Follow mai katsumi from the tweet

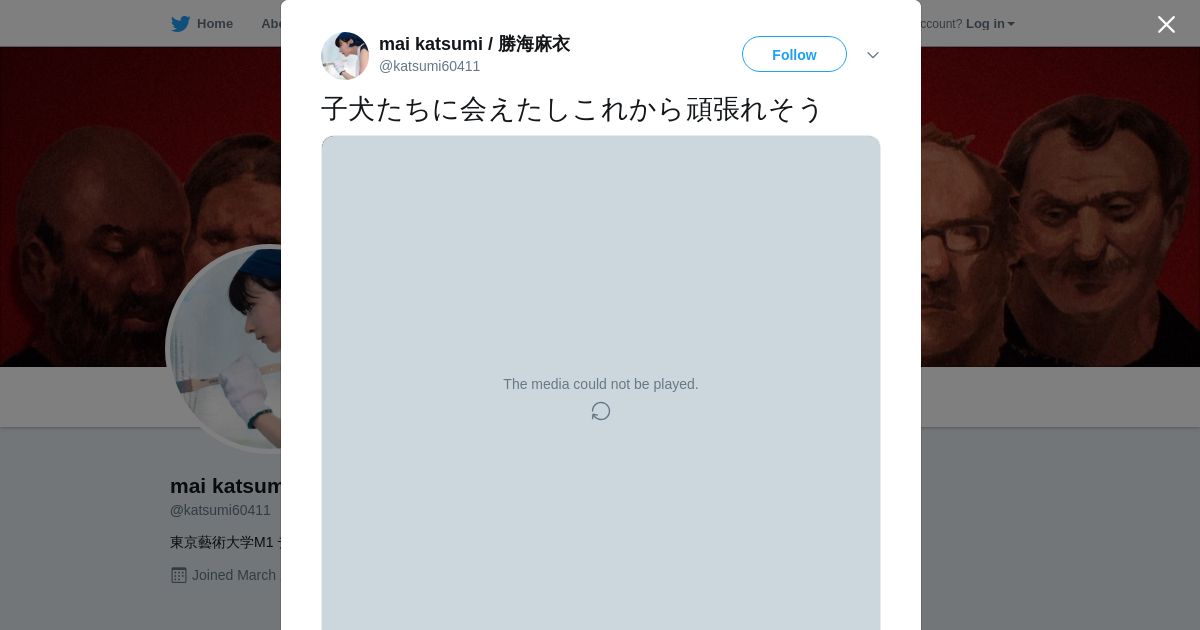[x=794, y=54]
